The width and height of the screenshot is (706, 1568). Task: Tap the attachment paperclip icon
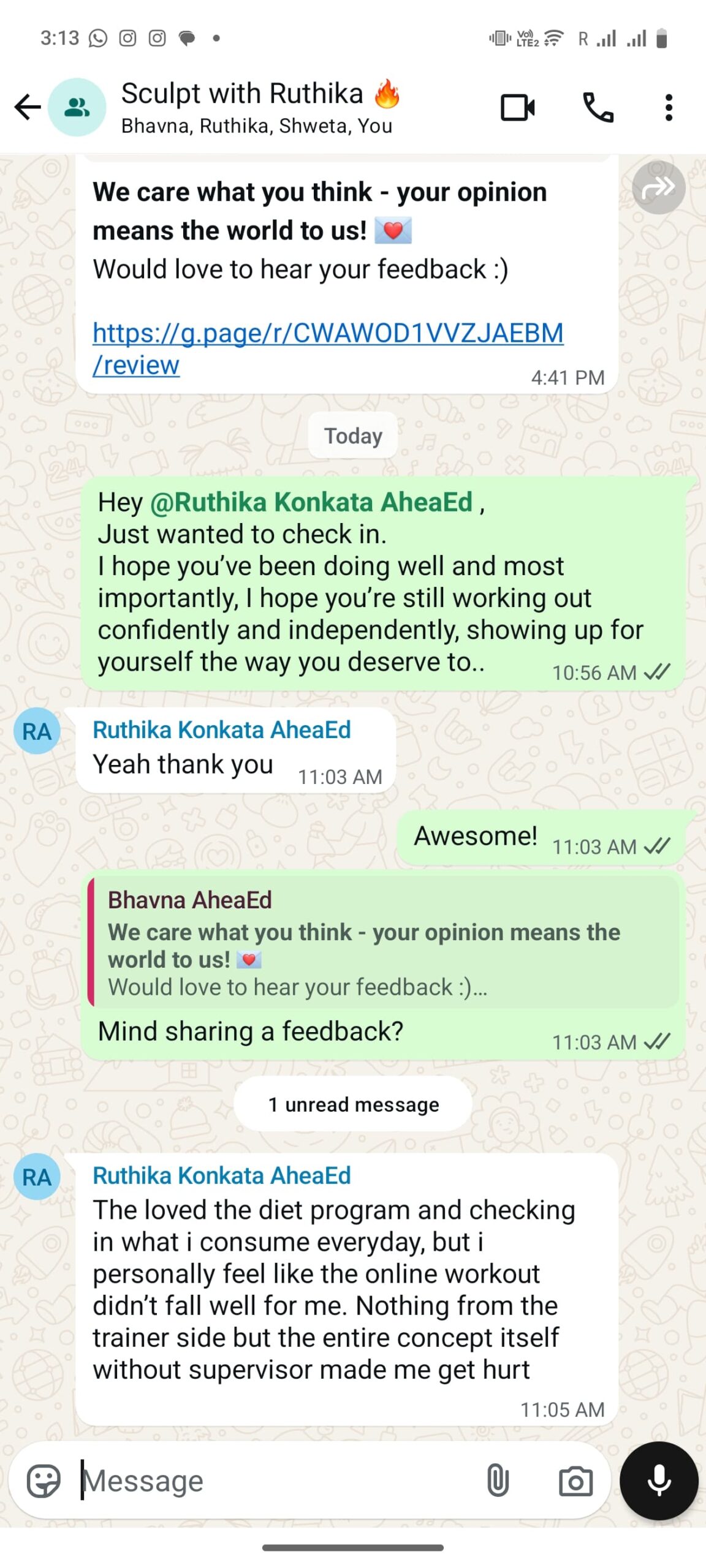498,1480
